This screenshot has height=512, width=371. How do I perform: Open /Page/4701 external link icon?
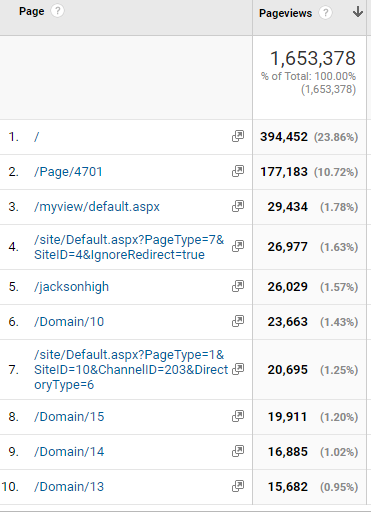(x=238, y=171)
